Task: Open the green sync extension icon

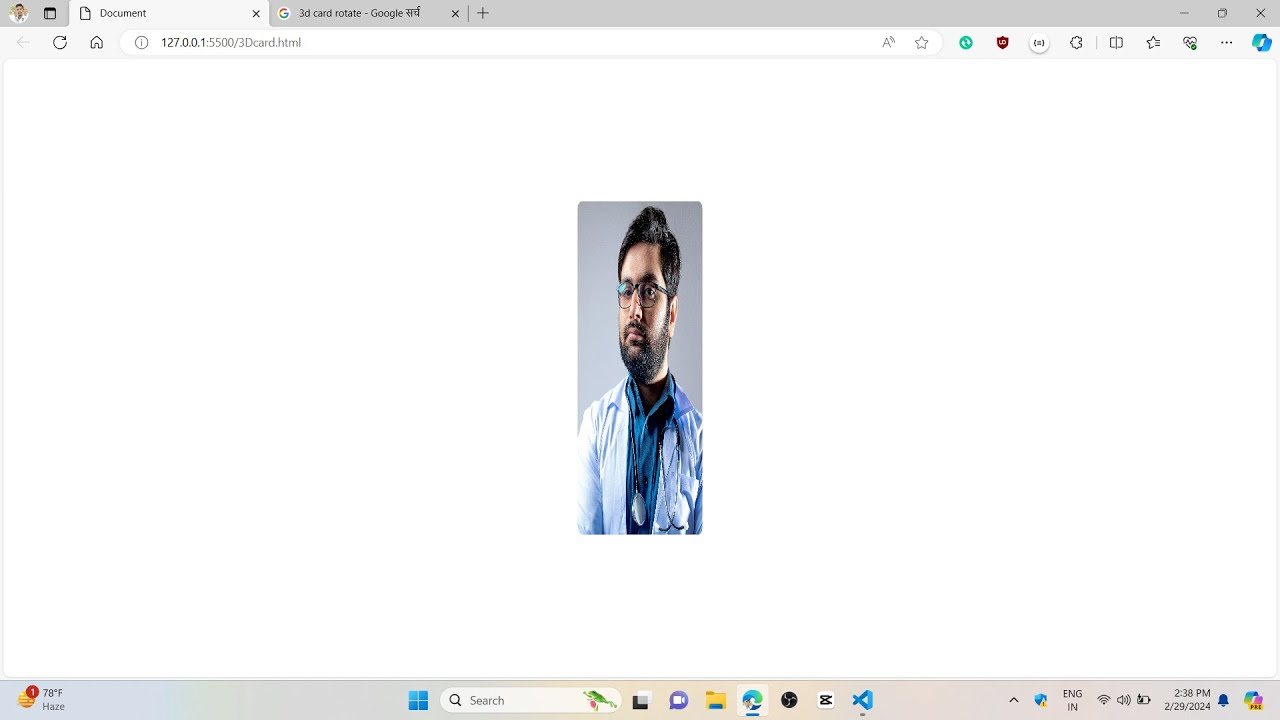Action: coord(966,42)
